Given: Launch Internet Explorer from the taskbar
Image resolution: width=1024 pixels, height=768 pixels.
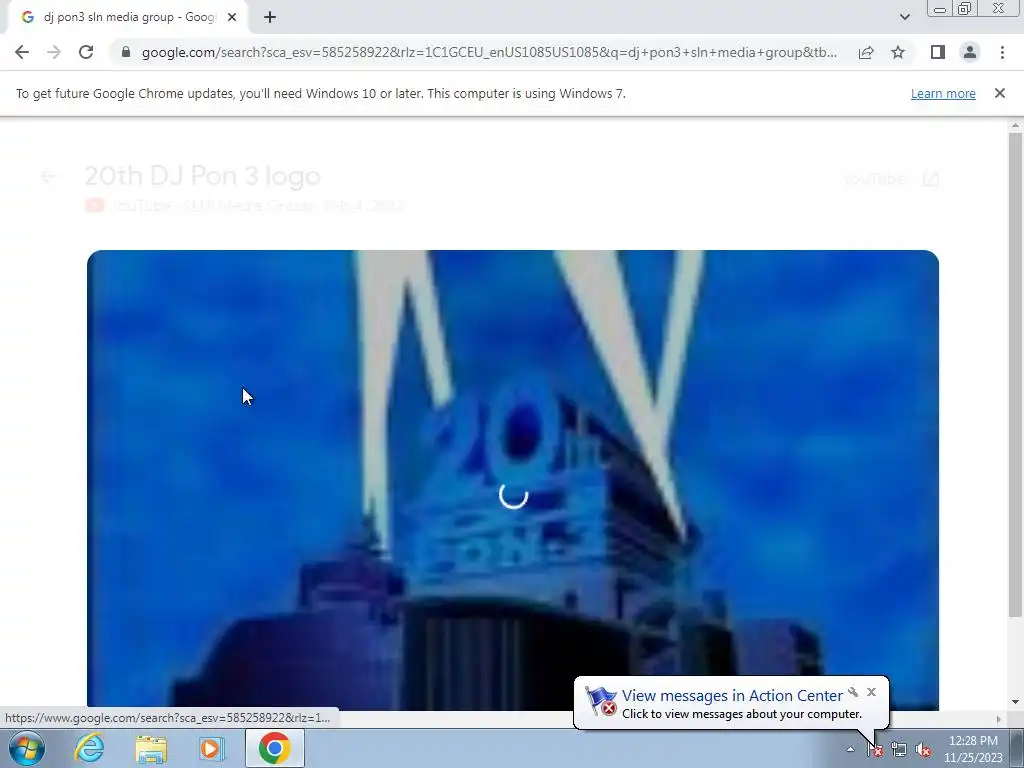Looking at the screenshot, I should point(89,748).
